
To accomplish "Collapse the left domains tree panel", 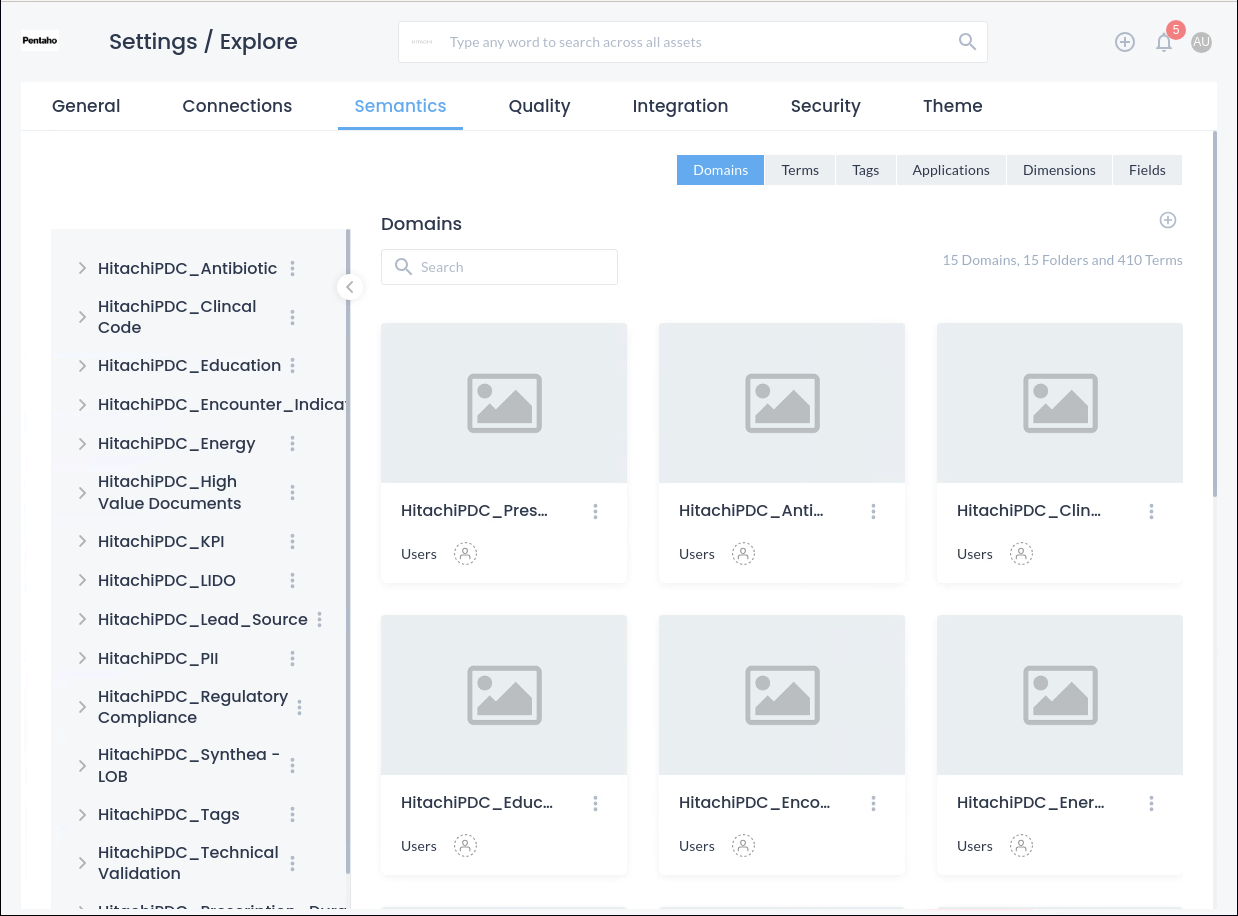I will pyautogui.click(x=349, y=287).
